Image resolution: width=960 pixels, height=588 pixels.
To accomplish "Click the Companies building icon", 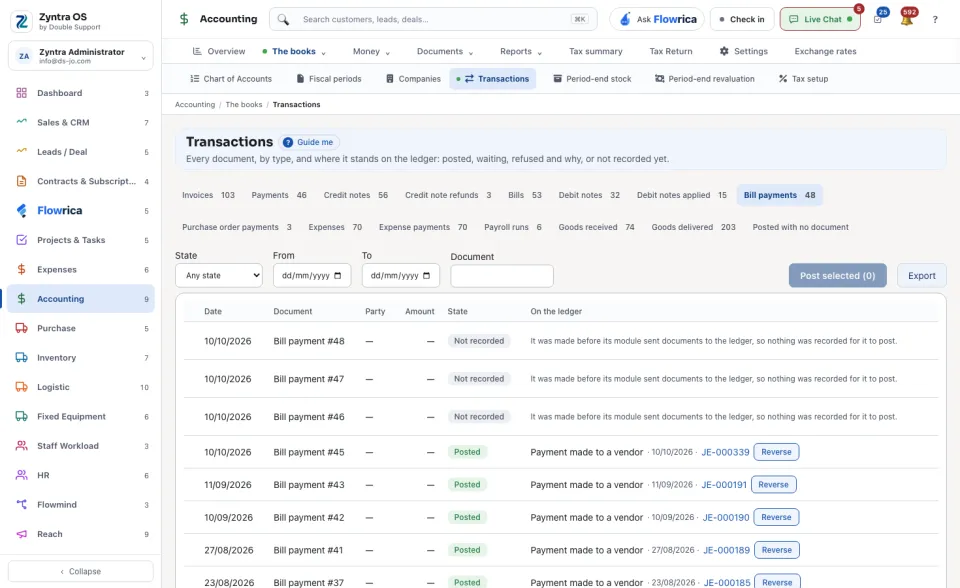I will click(389, 79).
